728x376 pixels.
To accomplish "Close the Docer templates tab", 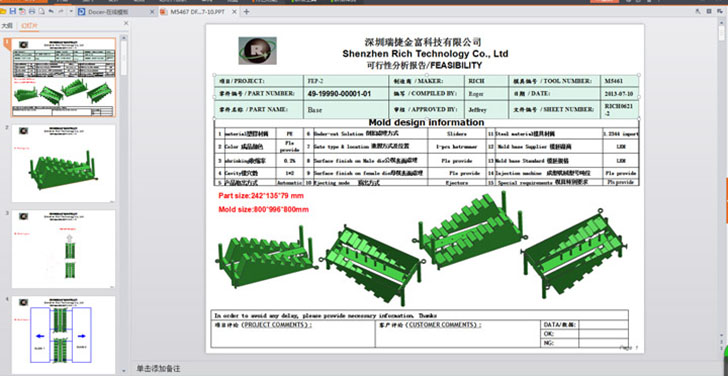I will tap(152, 12).
